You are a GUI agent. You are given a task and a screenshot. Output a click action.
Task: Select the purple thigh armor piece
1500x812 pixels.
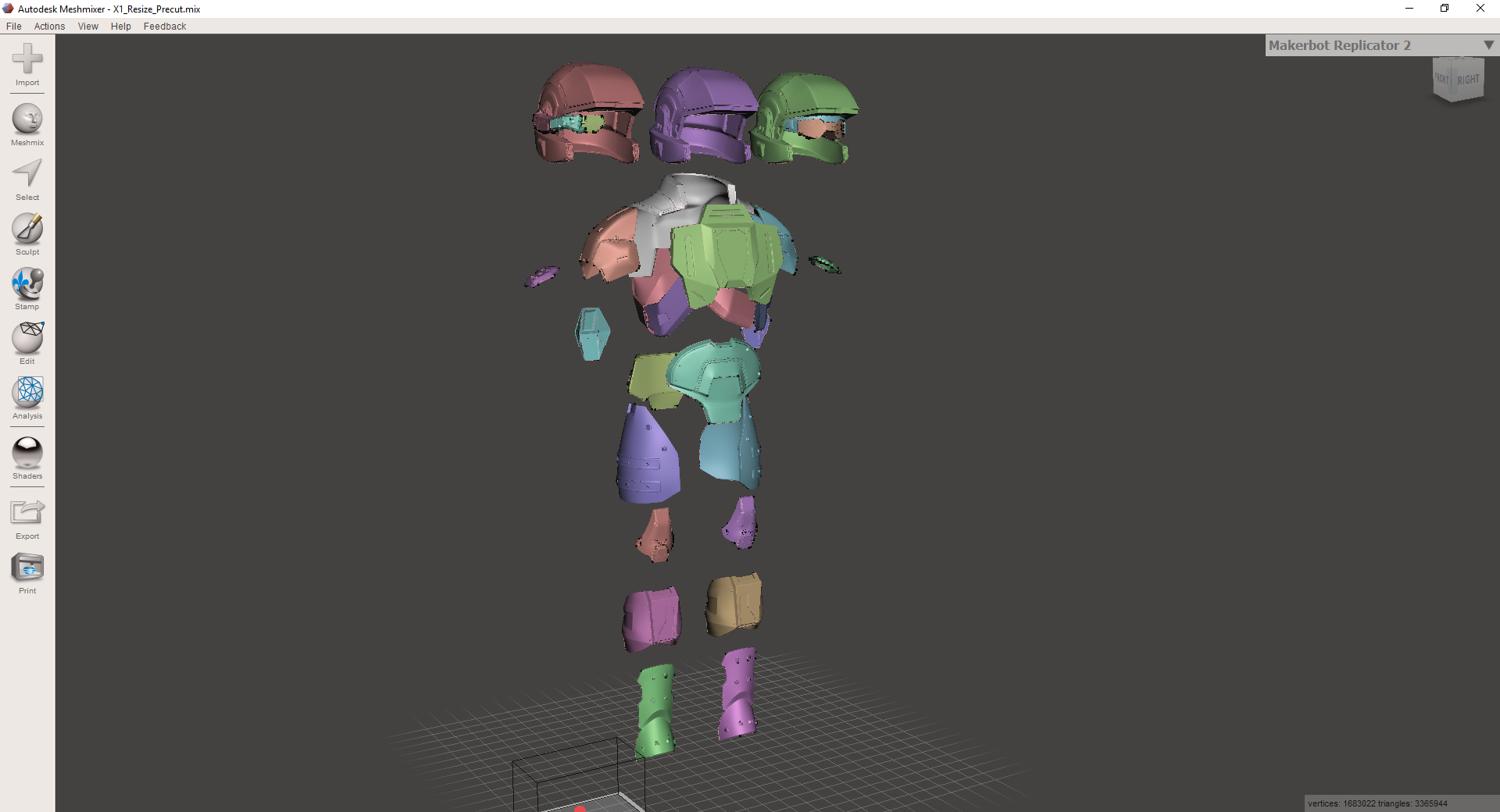click(647, 454)
